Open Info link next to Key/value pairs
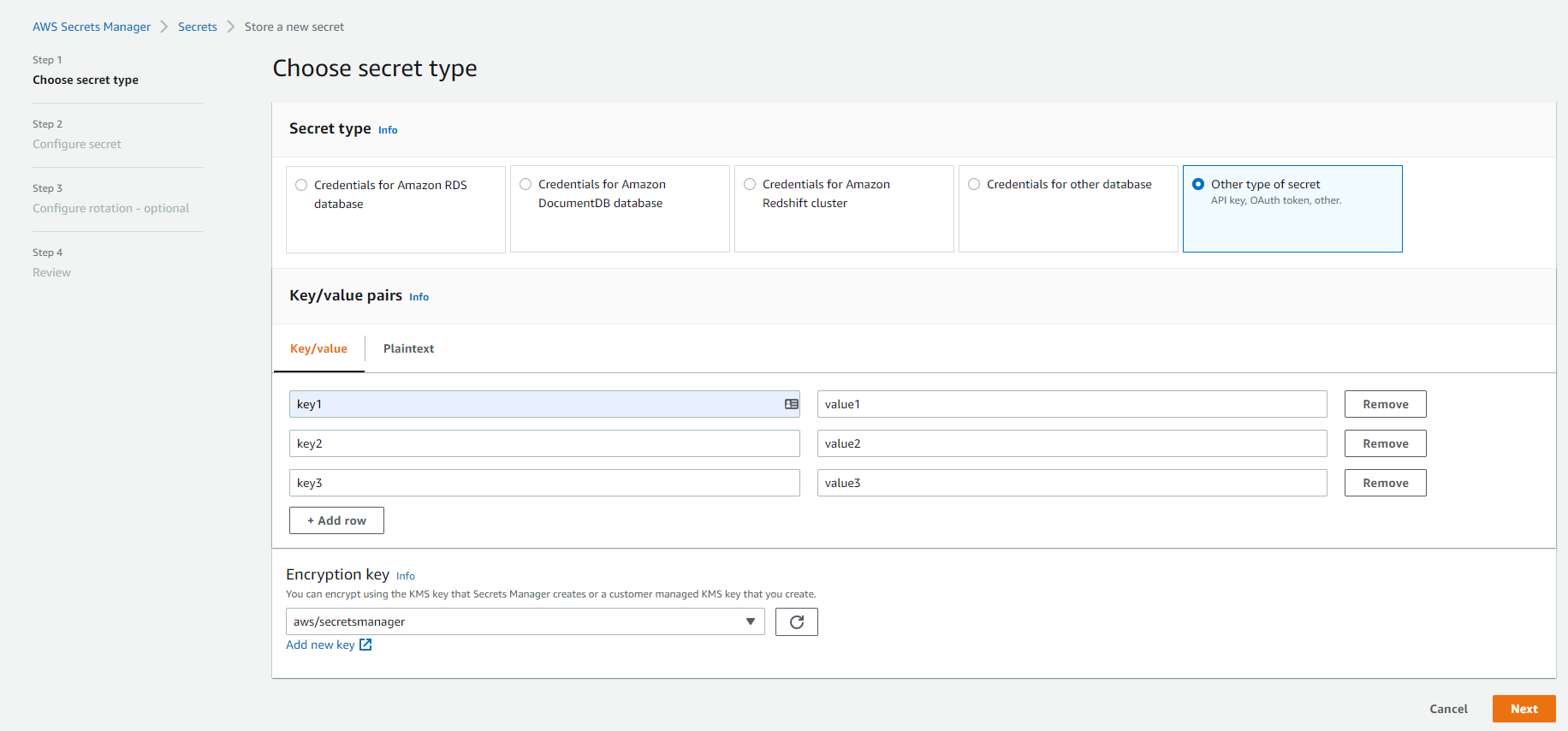Screen dimensions: 1568x731 tap(419, 297)
